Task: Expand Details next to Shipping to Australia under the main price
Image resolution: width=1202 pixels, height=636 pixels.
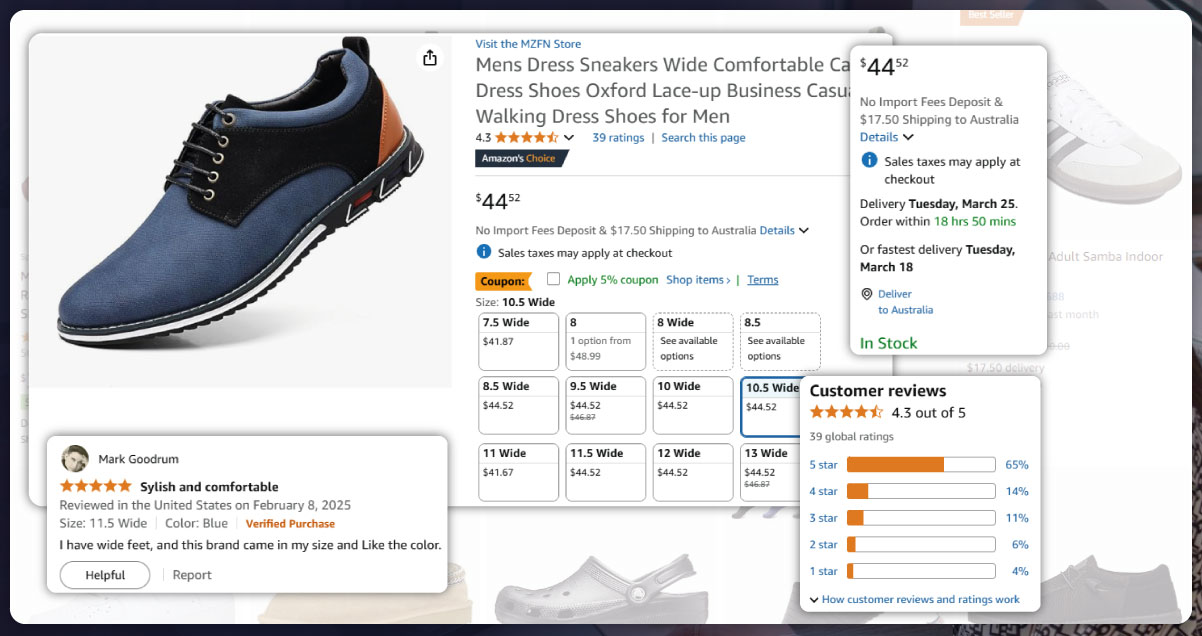Action: (x=784, y=230)
